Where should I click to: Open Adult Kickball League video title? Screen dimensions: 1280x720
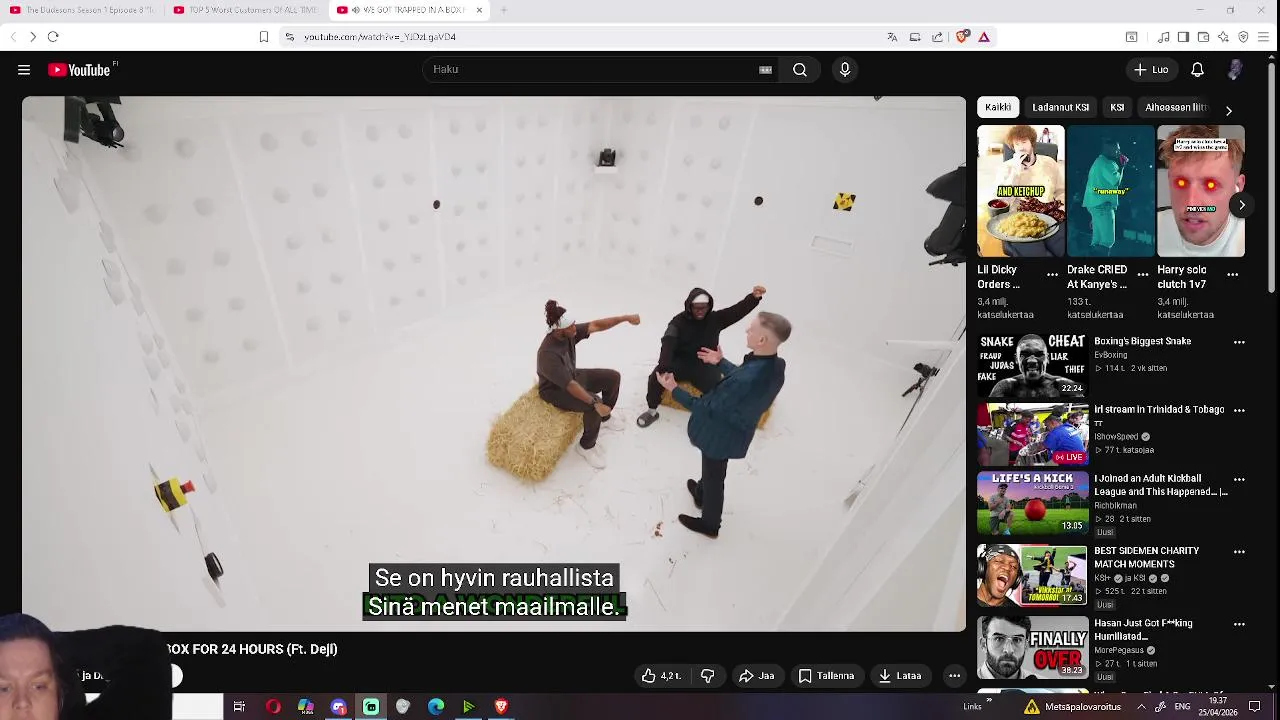click(x=1161, y=485)
